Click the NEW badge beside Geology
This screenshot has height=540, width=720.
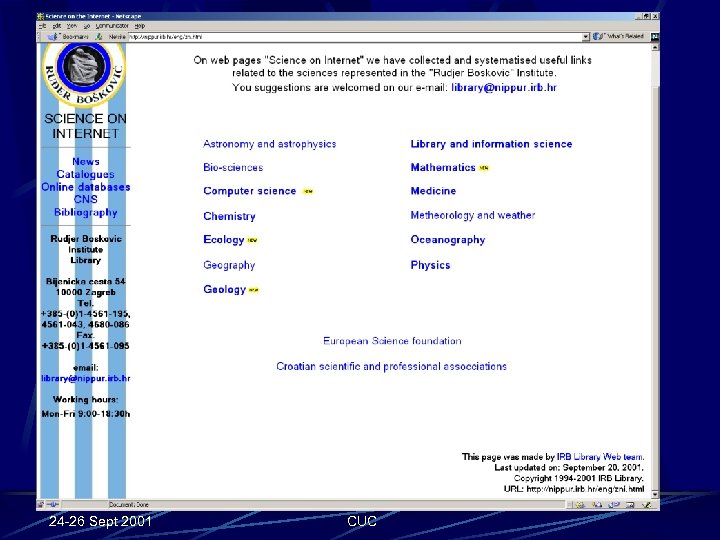point(253,290)
